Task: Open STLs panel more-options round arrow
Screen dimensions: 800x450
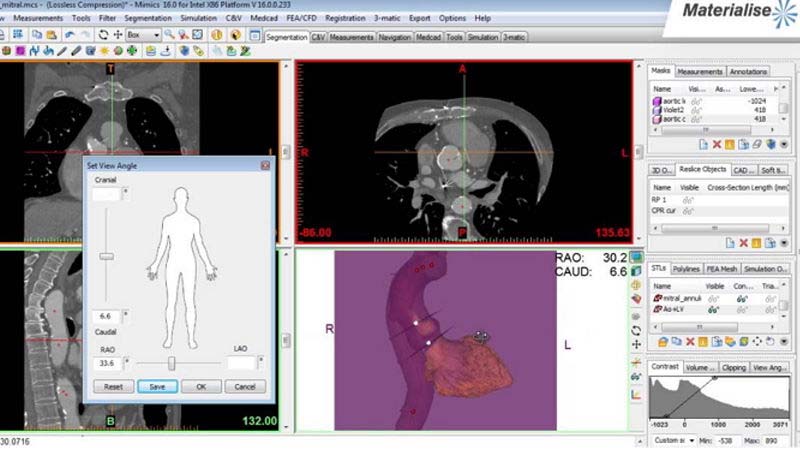Action: tap(784, 342)
